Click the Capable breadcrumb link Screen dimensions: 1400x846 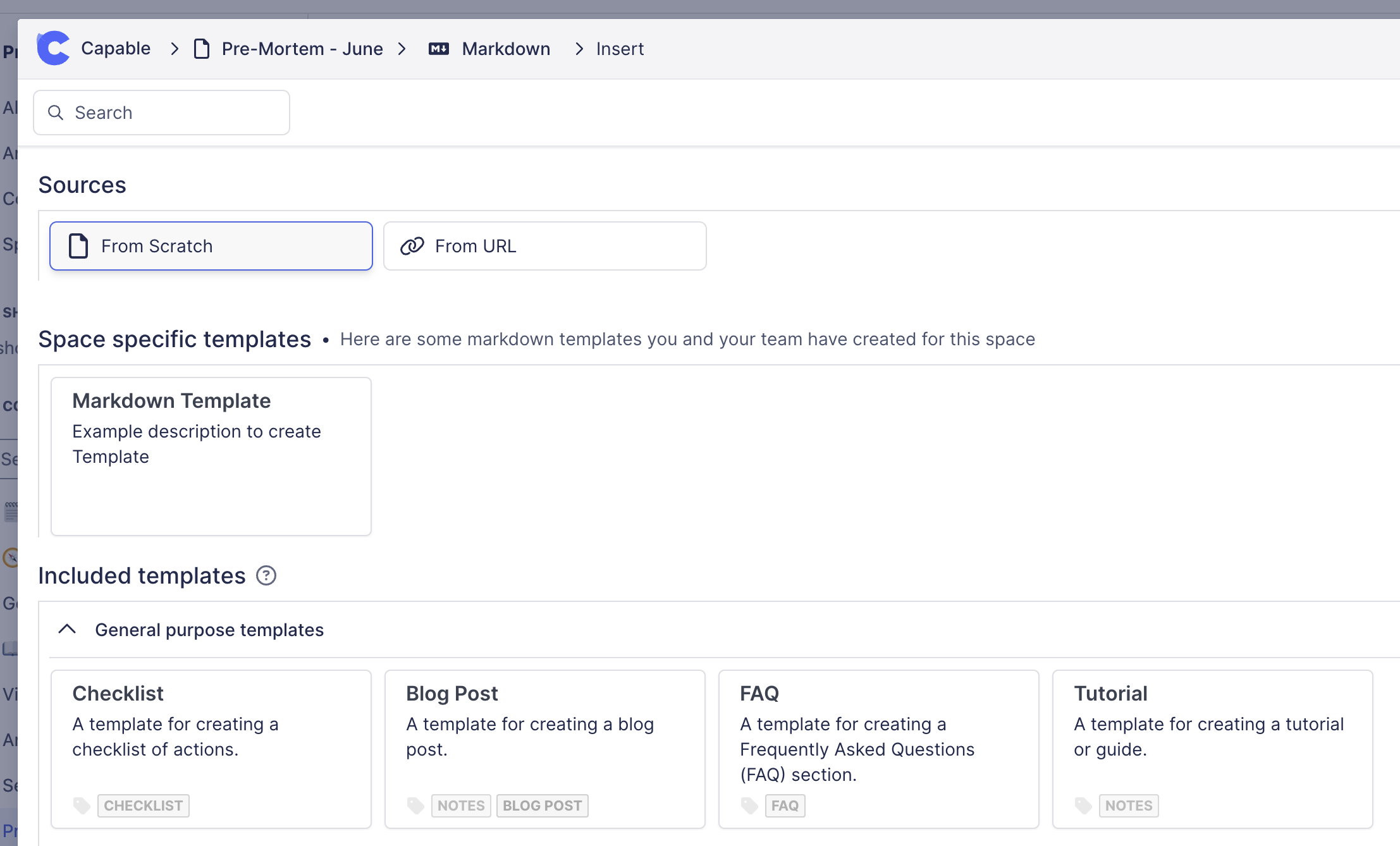click(116, 49)
